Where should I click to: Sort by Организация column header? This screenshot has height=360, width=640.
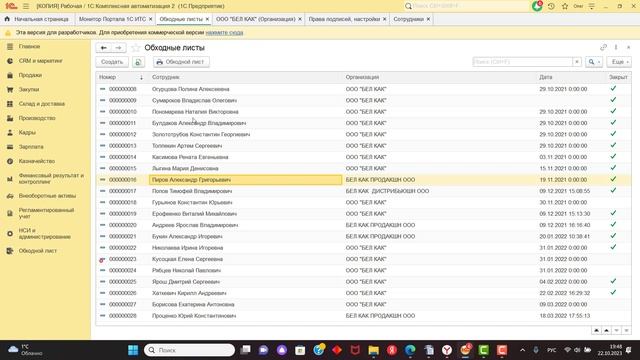[439, 77]
